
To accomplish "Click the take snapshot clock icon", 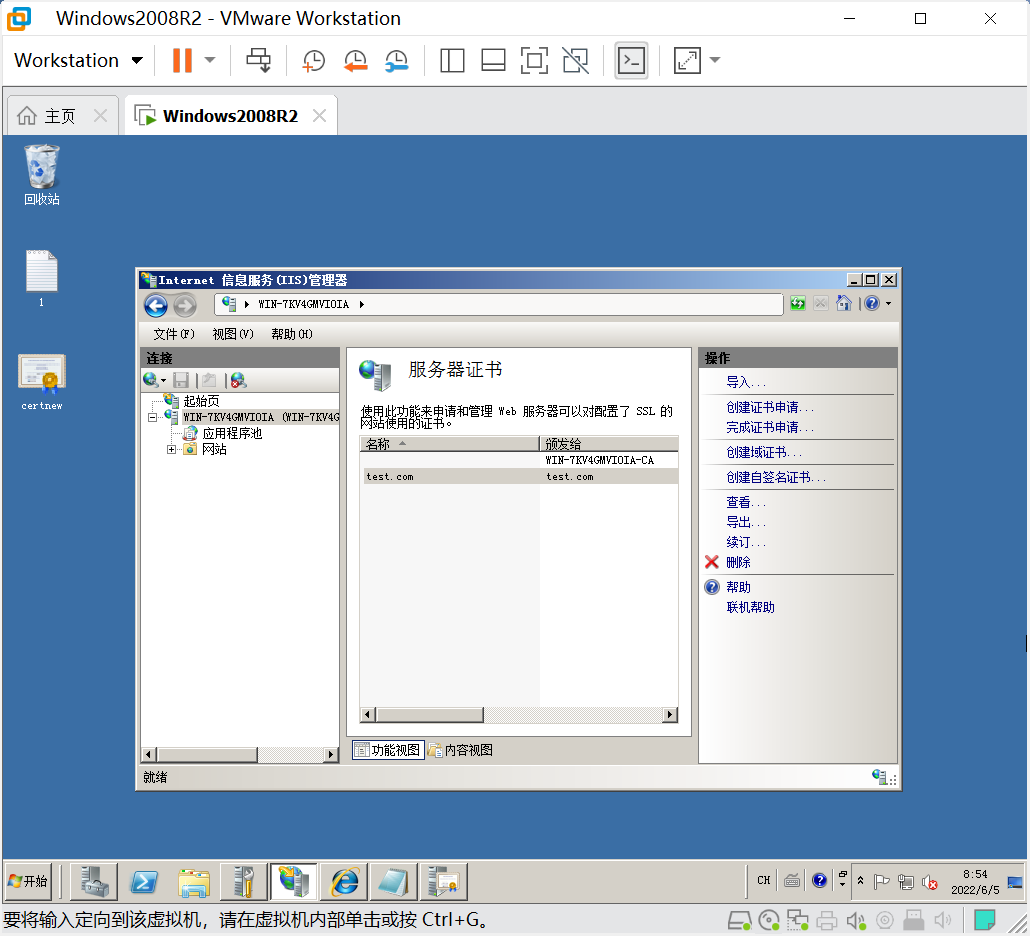I will (x=313, y=60).
